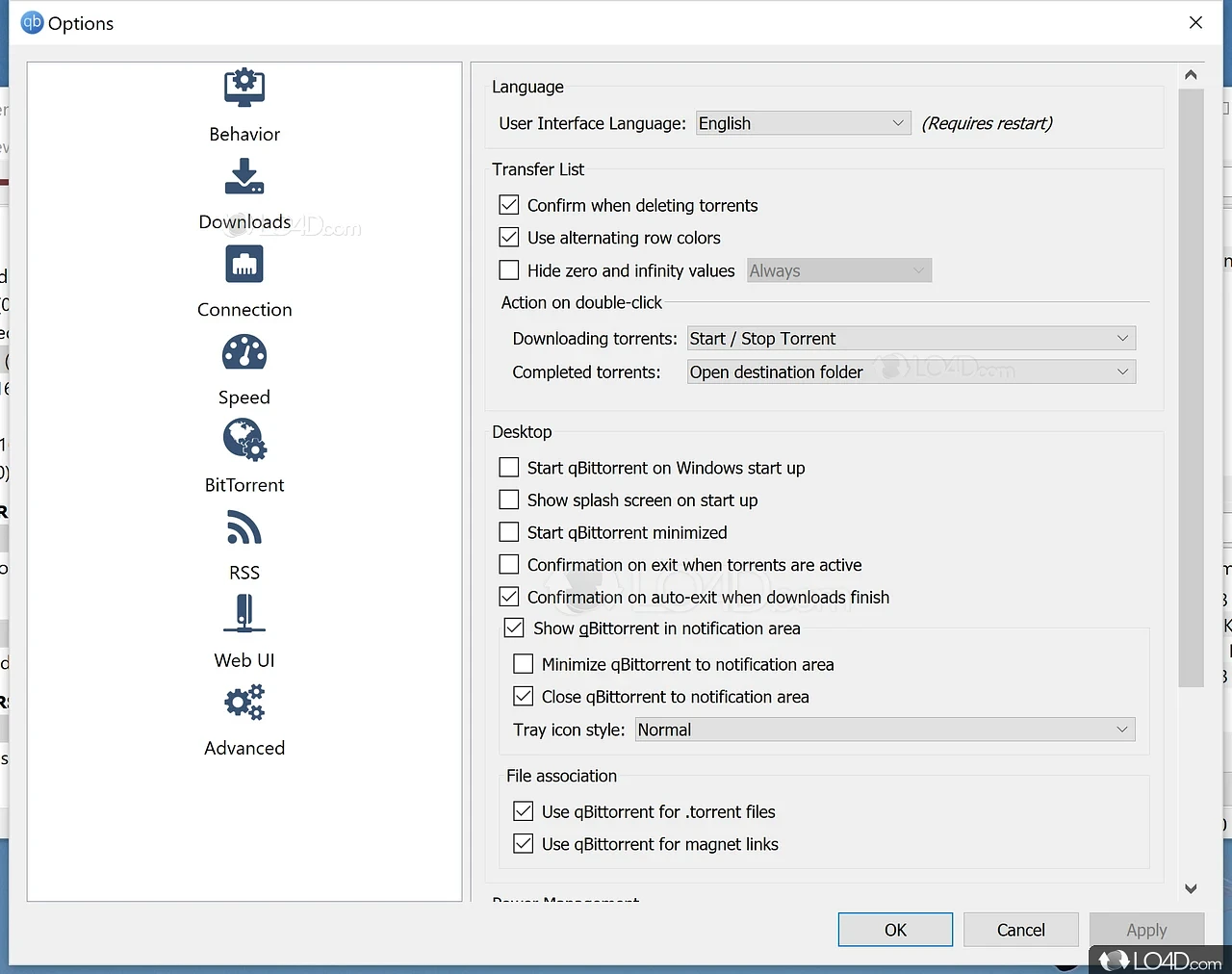Screen dimensions: 1232x974
Task: Enable Confirmation on exit when torrents active
Action: tap(509, 565)
